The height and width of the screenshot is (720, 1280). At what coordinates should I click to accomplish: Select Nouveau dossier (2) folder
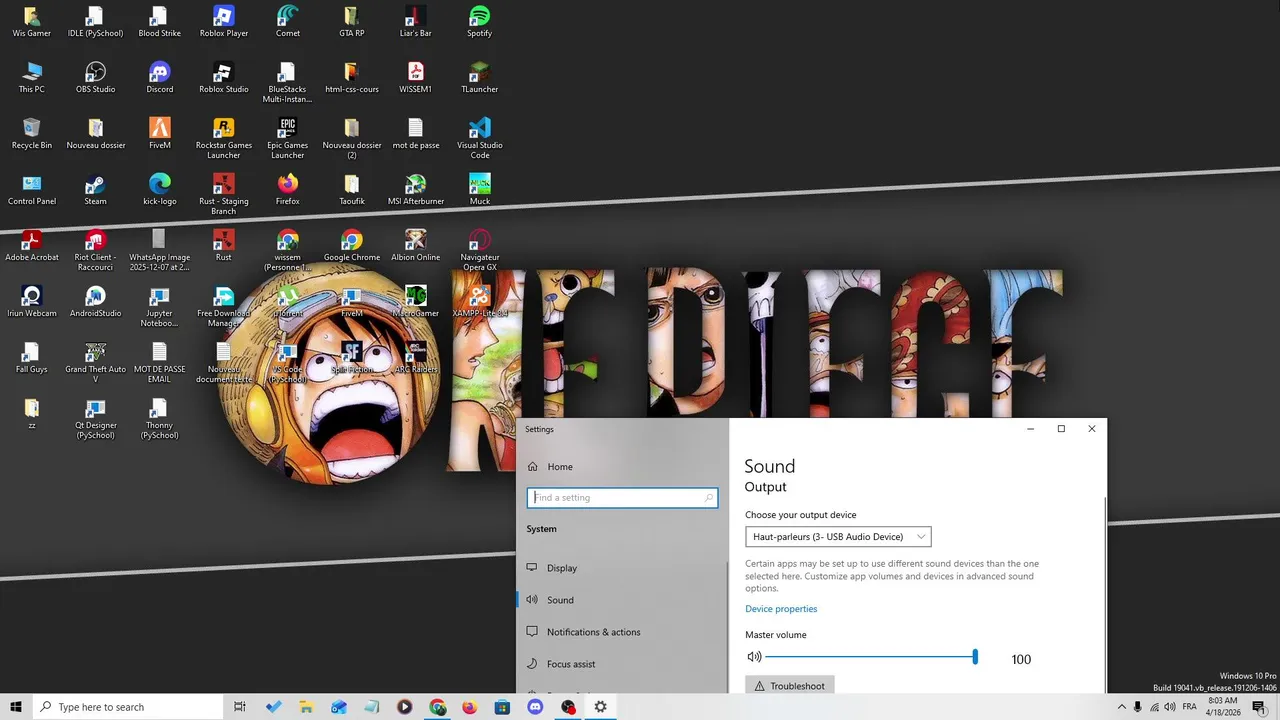(351, 139)
